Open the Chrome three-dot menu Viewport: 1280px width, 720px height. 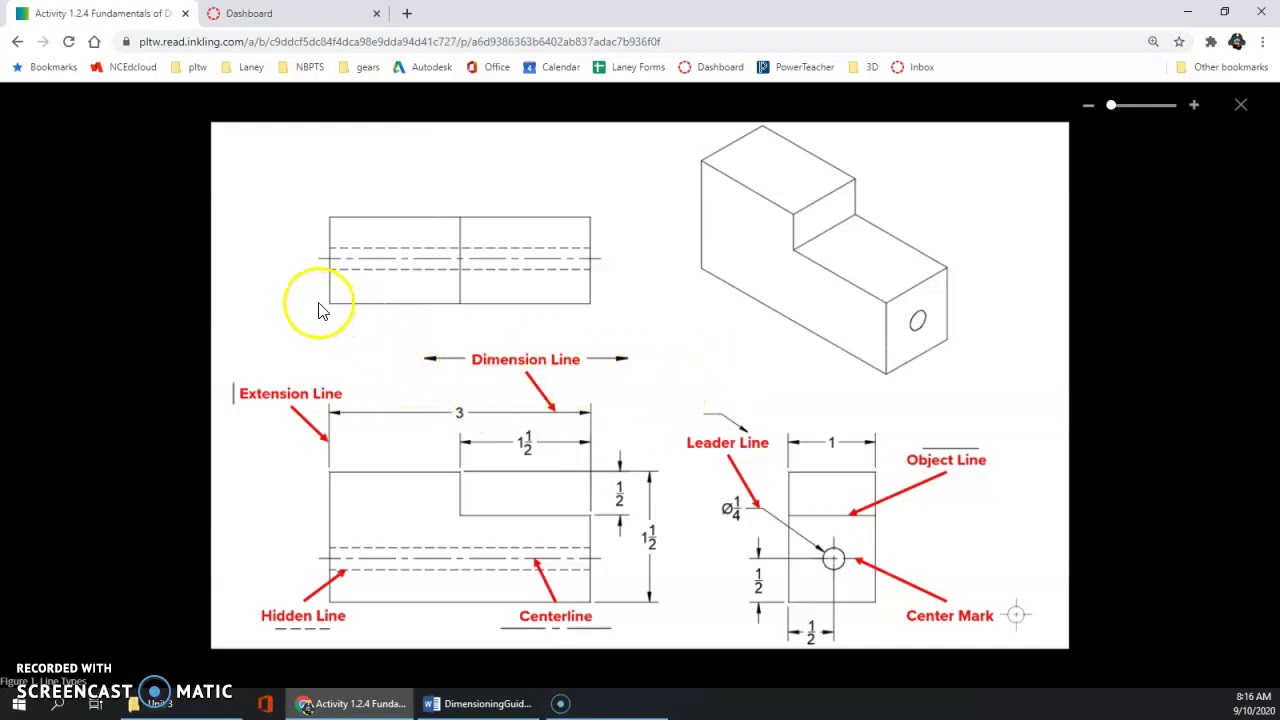click(1264, 42)
